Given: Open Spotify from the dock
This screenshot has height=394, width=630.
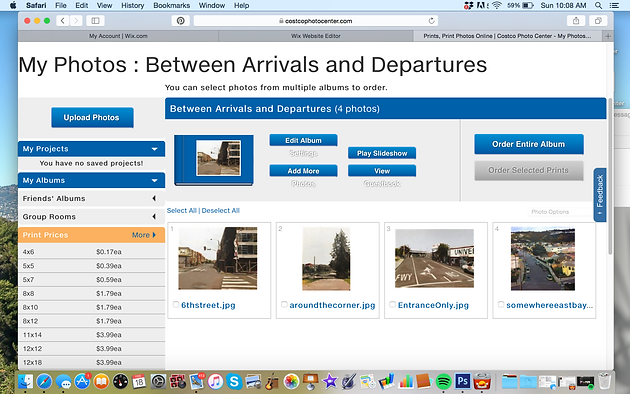Looking at the screenshot, I should coord(443,381).
